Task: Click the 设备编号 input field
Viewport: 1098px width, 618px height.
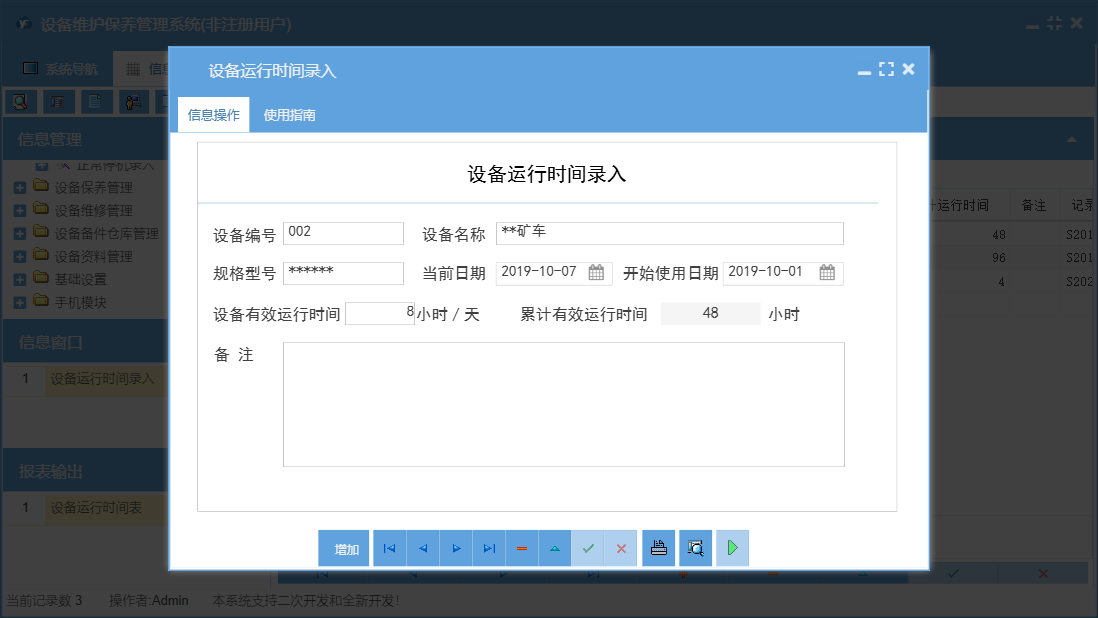Action: [343, 233]
